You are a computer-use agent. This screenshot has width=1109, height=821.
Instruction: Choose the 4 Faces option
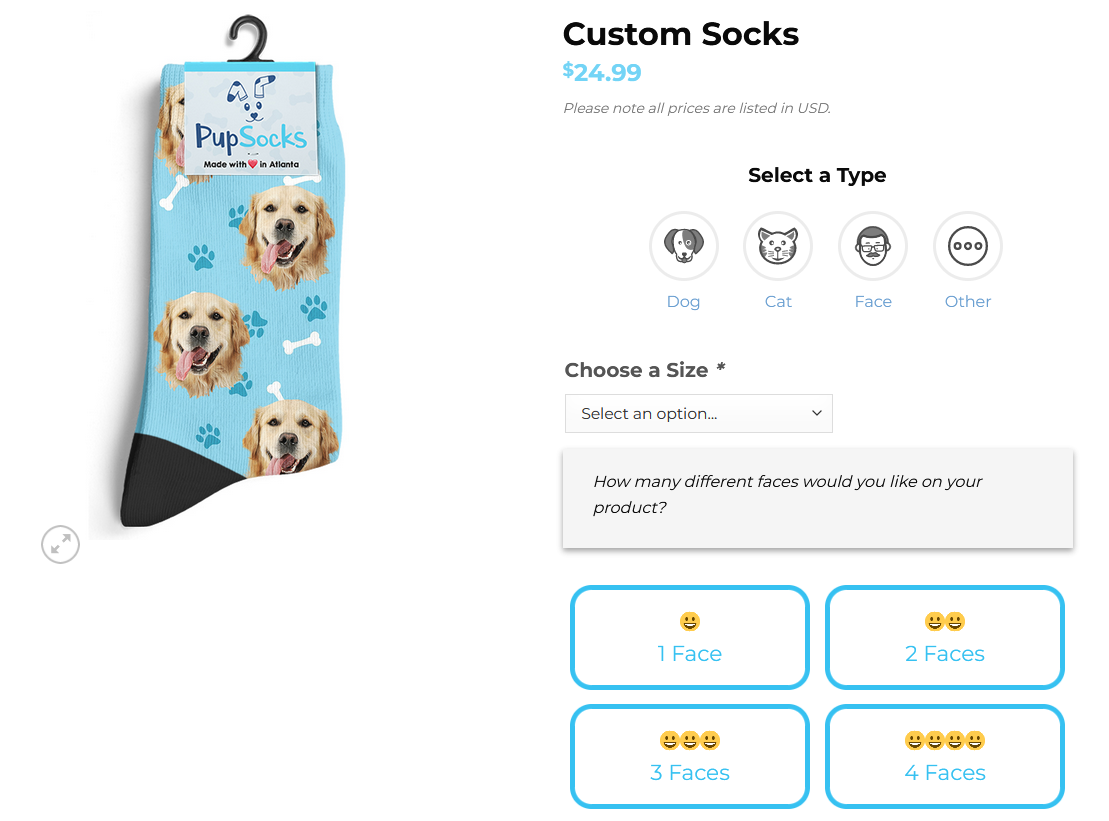pyautogui.click(x=945, y=756)
